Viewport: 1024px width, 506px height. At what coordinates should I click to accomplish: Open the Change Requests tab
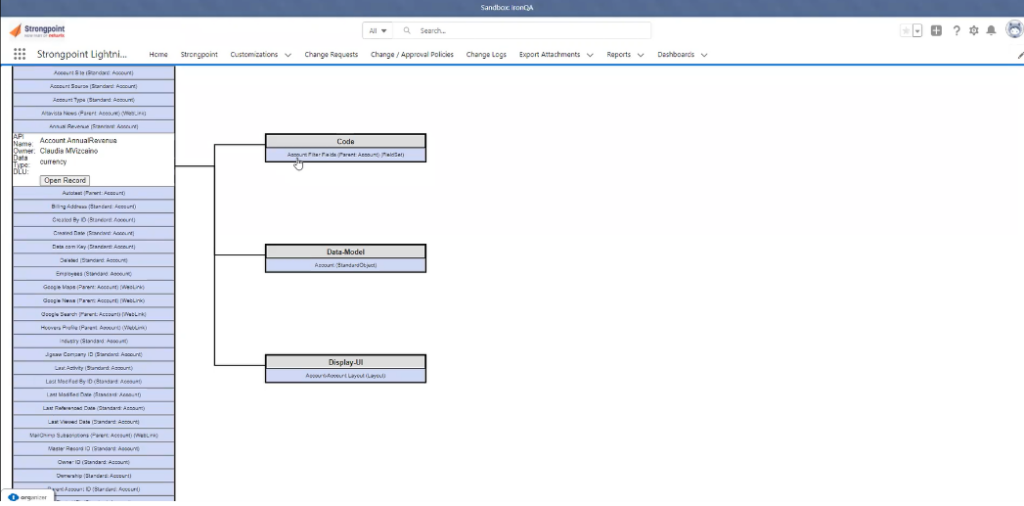coord(331,55)
